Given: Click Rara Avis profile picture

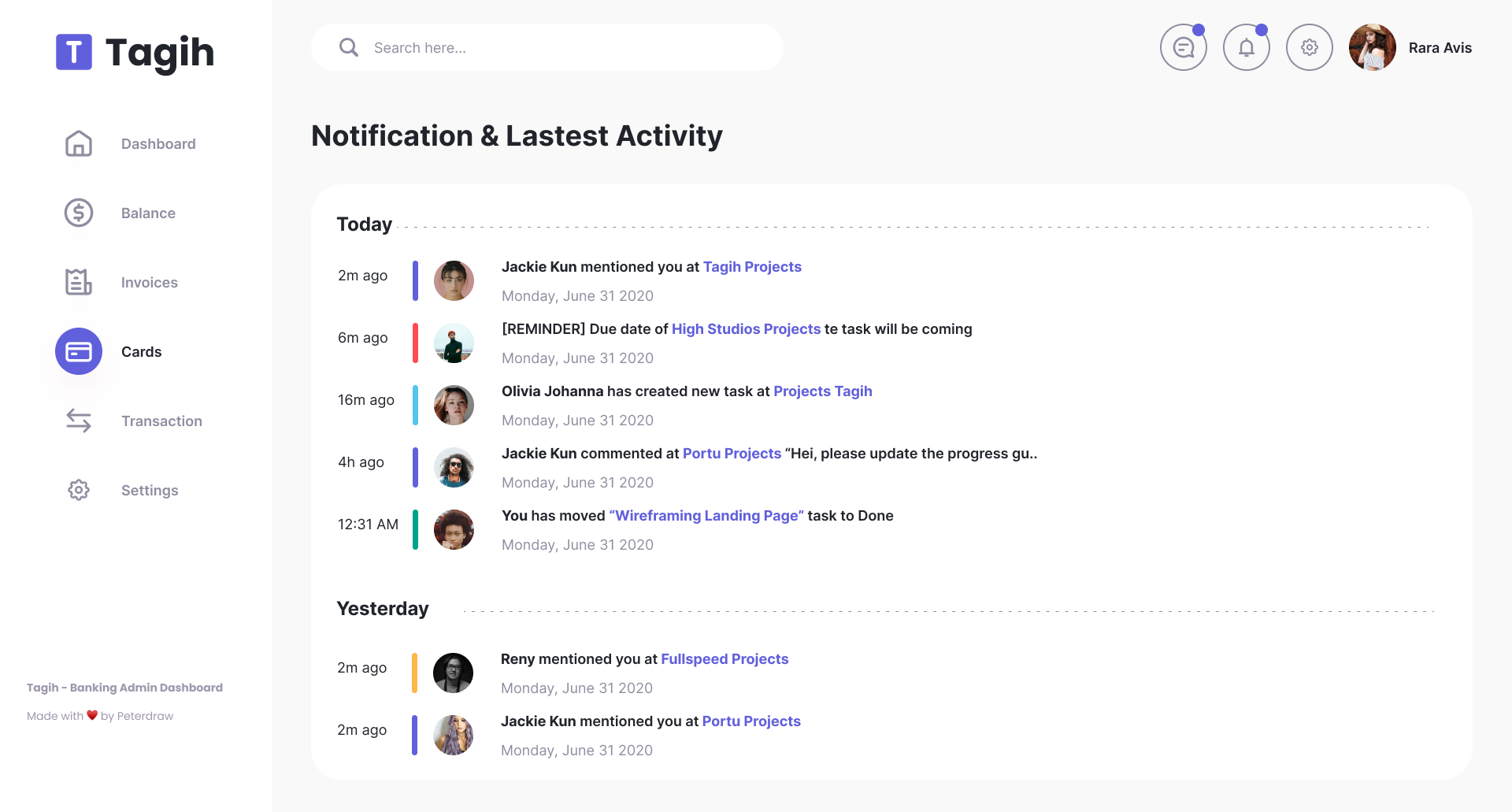Looking at the screenshot, I should click(1372, 48).
